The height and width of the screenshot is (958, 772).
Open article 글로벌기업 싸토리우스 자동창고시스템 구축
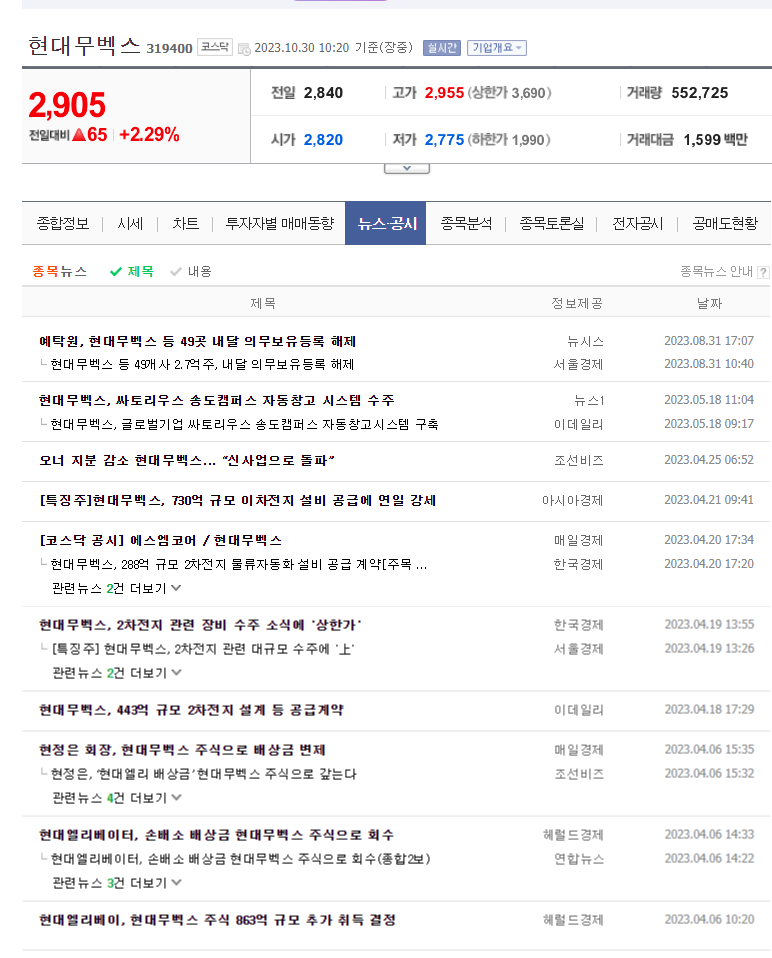(x=244, y=425)
